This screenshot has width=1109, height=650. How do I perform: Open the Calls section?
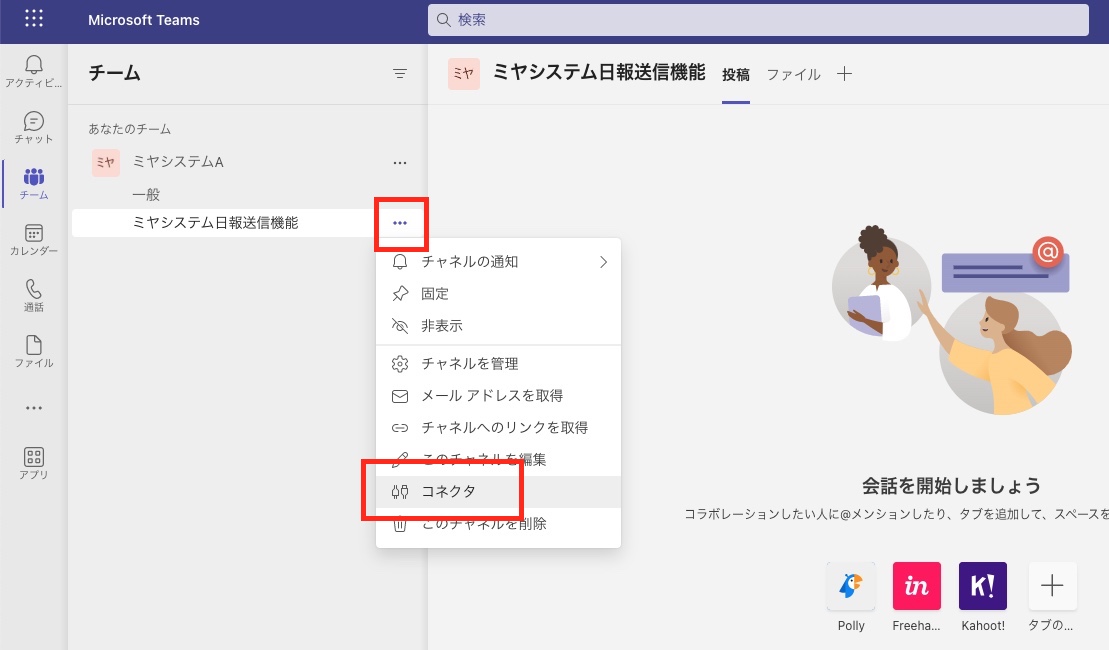34,295
